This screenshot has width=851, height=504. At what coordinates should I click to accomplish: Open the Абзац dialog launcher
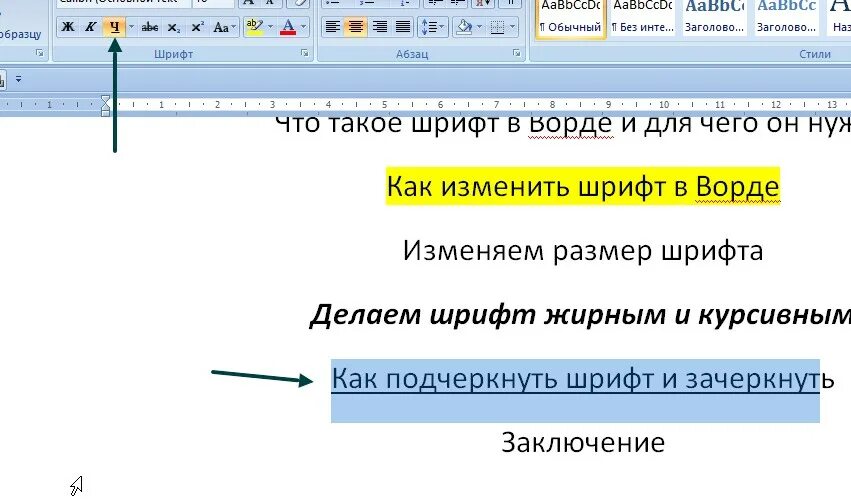click(516, 53)
